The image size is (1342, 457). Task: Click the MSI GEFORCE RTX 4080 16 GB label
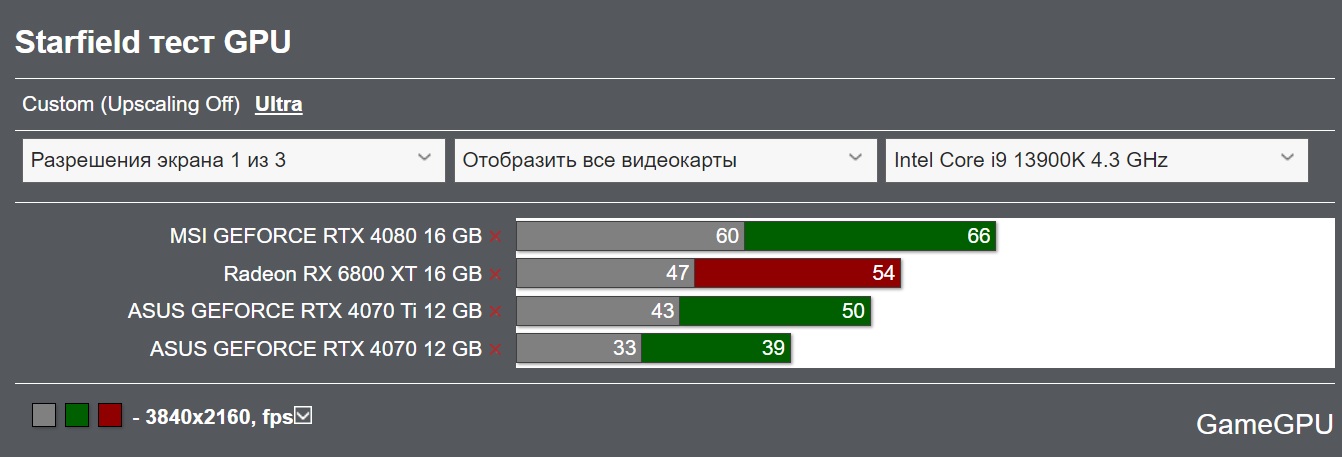[326, 236]
